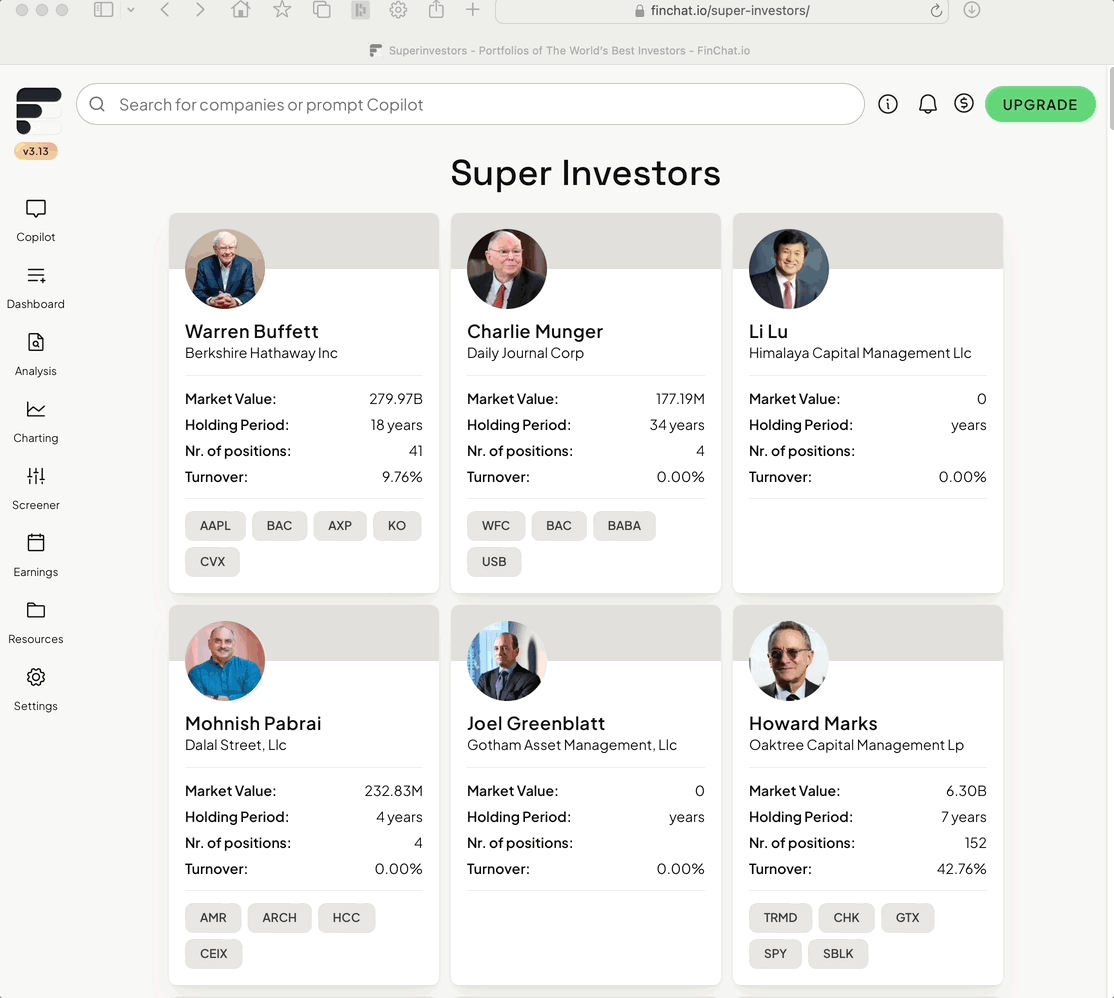Open the Li Lu name heading
The height and width of the screenshot is (998, 1114).
[768, 332]
